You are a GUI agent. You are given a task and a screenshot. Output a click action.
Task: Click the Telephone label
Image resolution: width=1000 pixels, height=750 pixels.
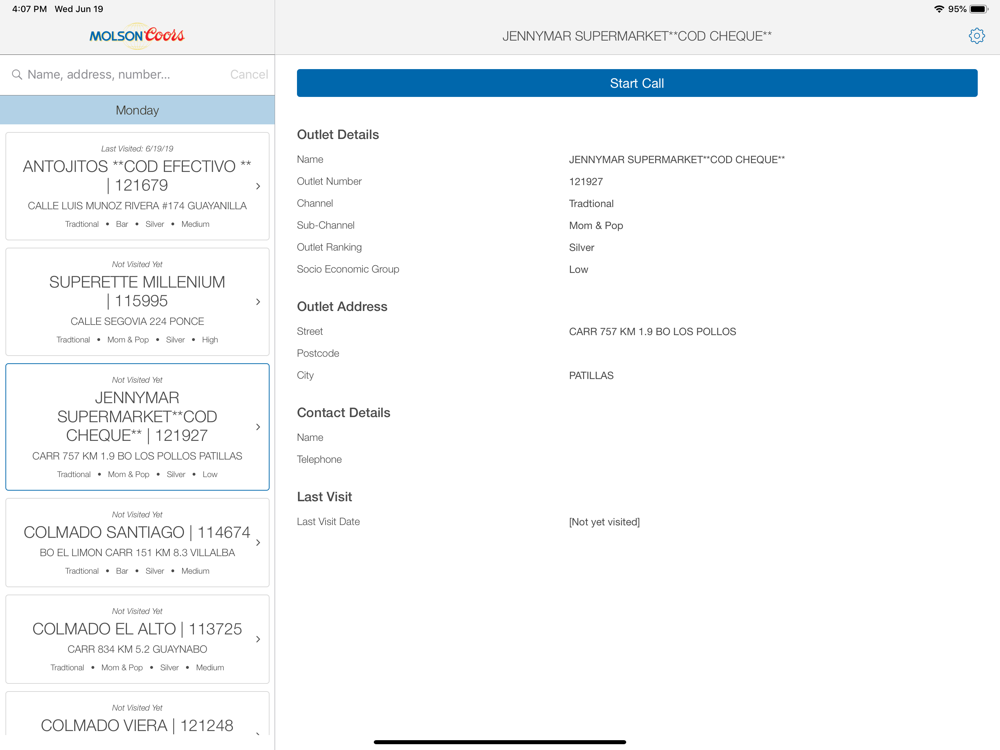coord(319,459)
